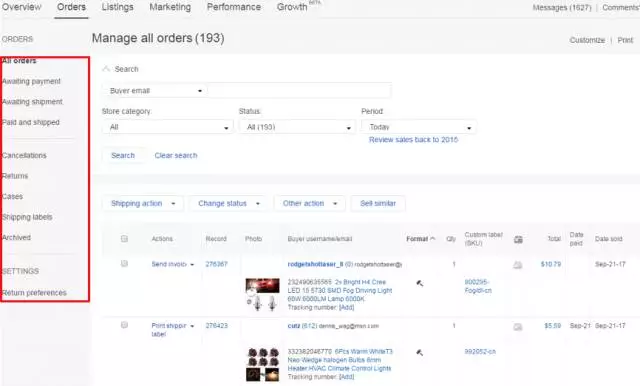
Task: Check the order 276423 row checkbox
Action: pos(124,325)
